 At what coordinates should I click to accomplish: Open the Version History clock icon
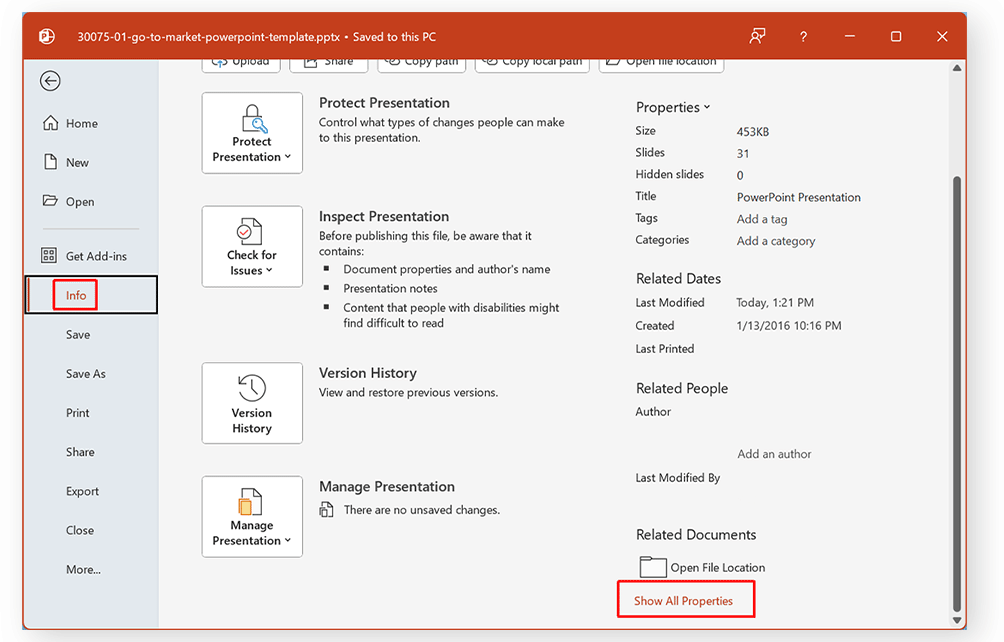click(251, 388)
